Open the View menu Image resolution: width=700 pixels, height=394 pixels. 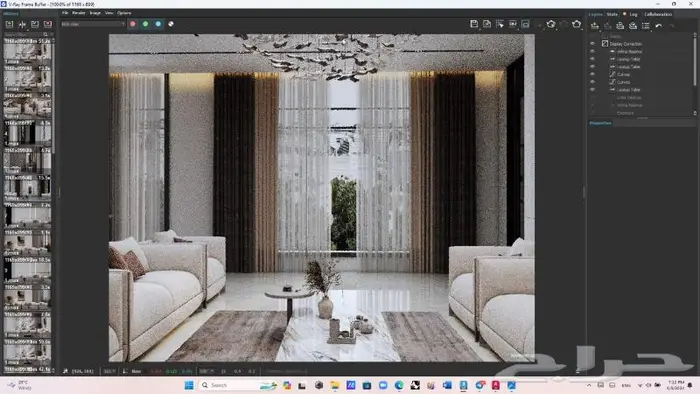point(109,13)
